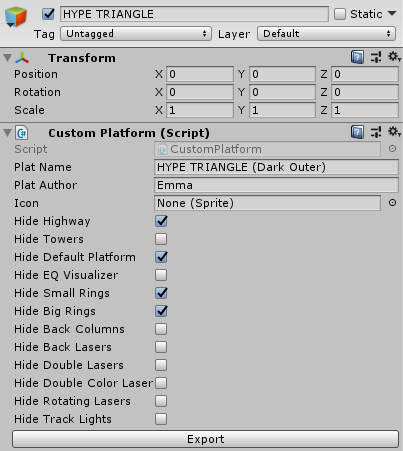Image resolution: width=403 pixels, height=451 pixels.
Task: Click the C# script icon of Custom Platform
Action: [22, 133]
